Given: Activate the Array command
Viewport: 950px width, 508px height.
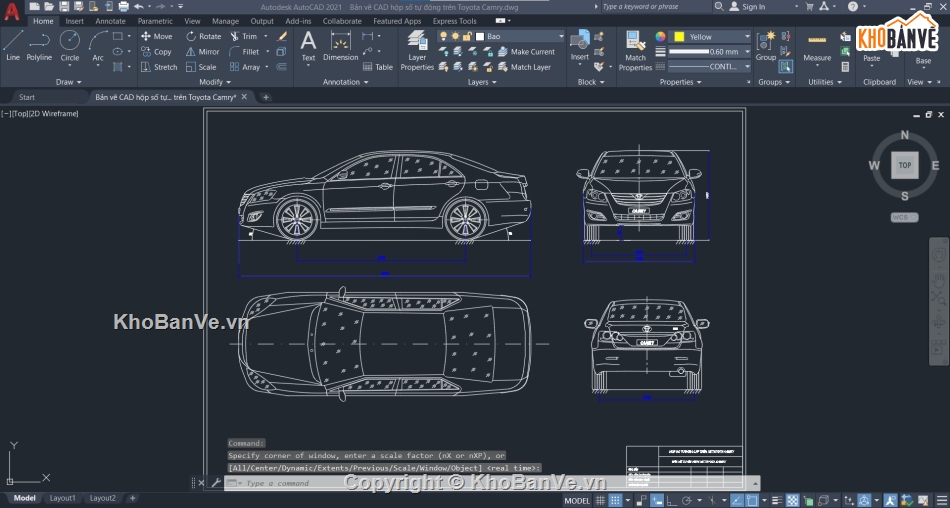Looking at the screenshot, I should coord(245,67).
